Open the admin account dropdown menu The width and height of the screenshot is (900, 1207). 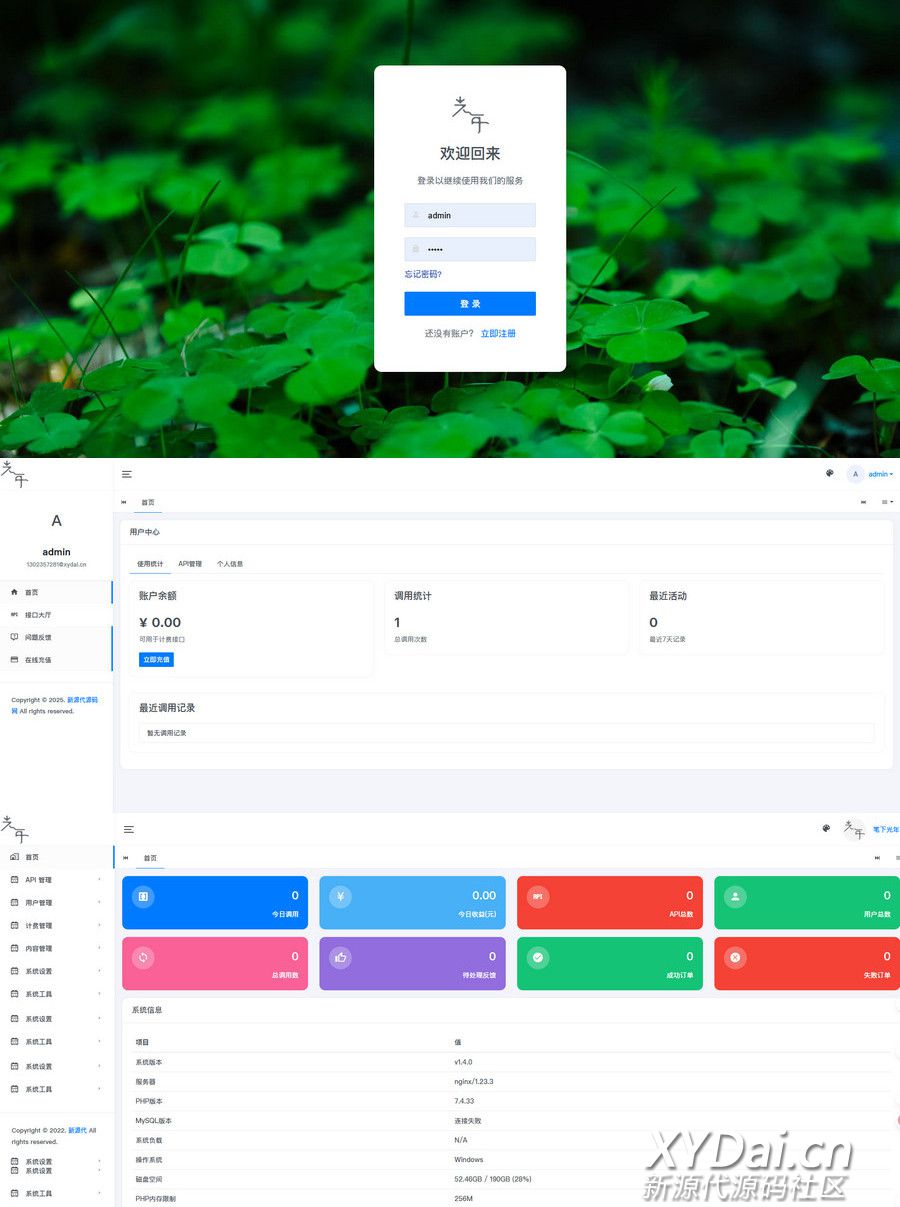(880, 474)
